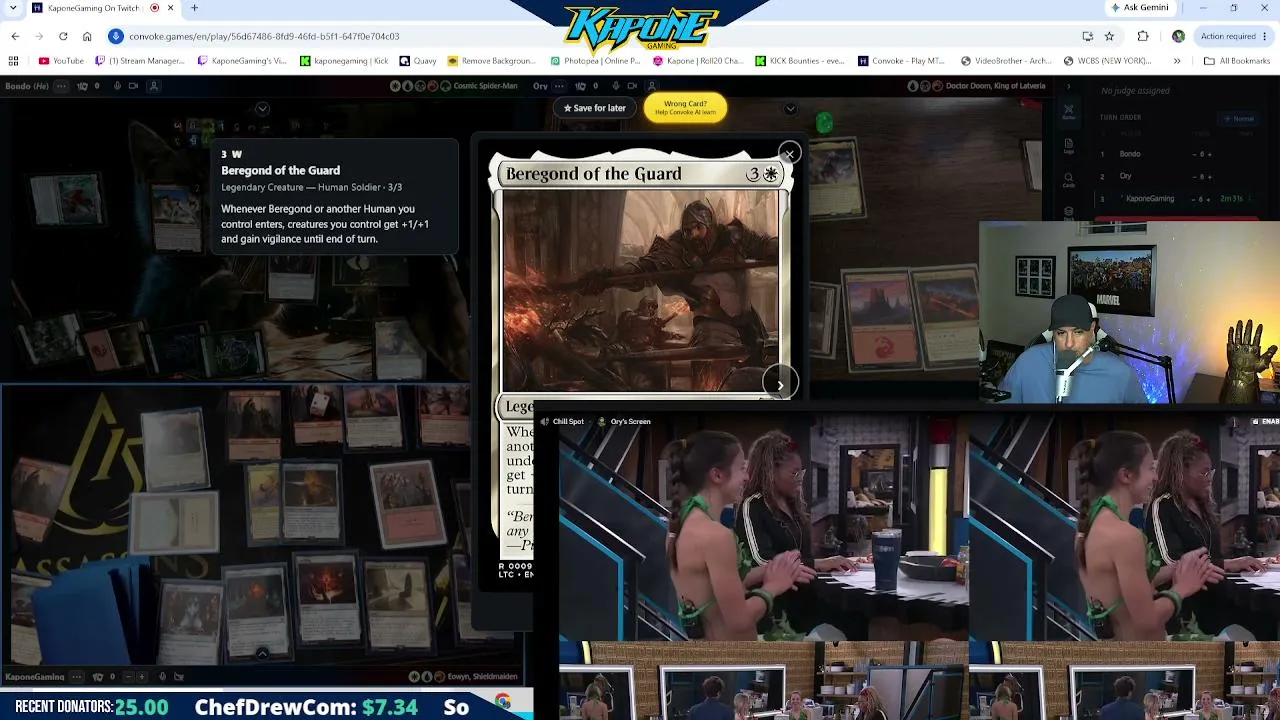Select KaponeGaming in the turn order list
Viewport: 1280px width, 720px height.
(x=1150, y=198)
